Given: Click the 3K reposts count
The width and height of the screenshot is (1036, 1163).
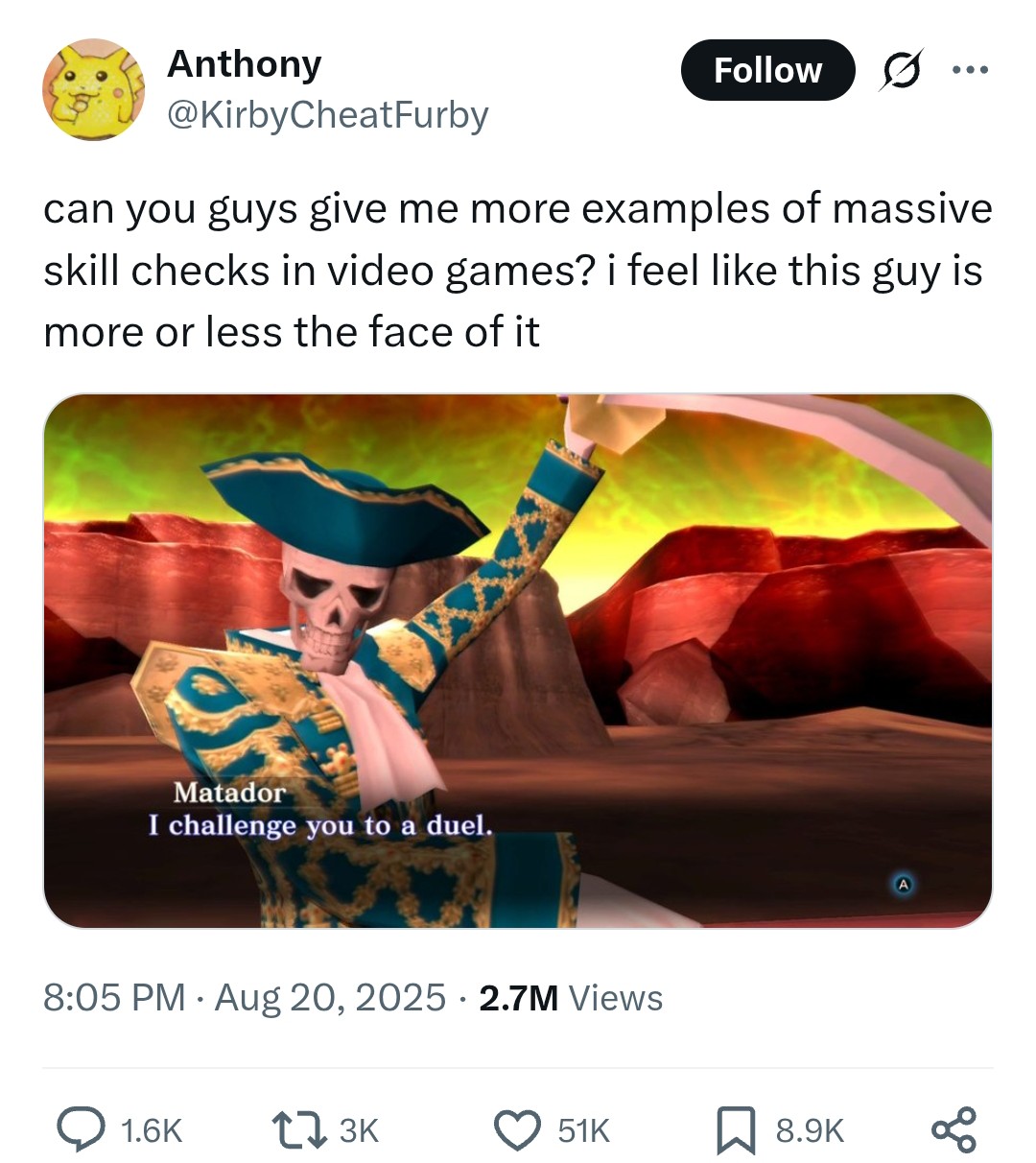Looking at the screenshot, I should (359, 1130).
